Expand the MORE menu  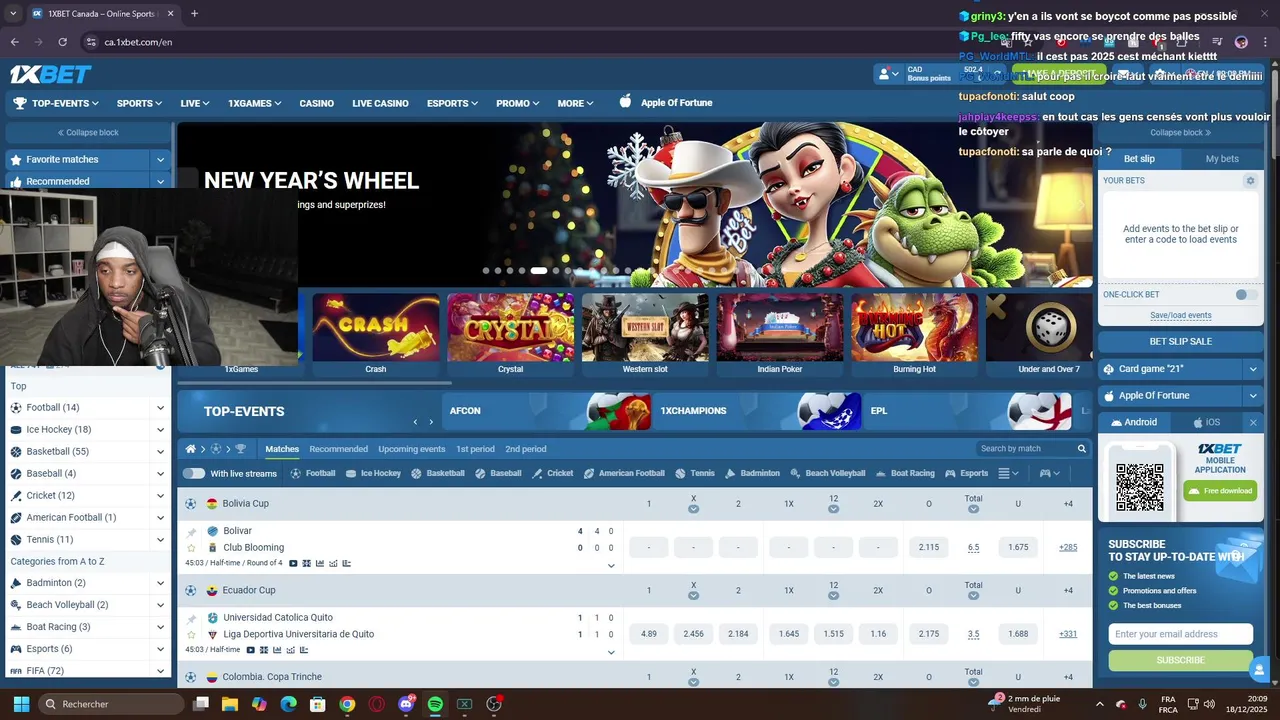point(575,103)
